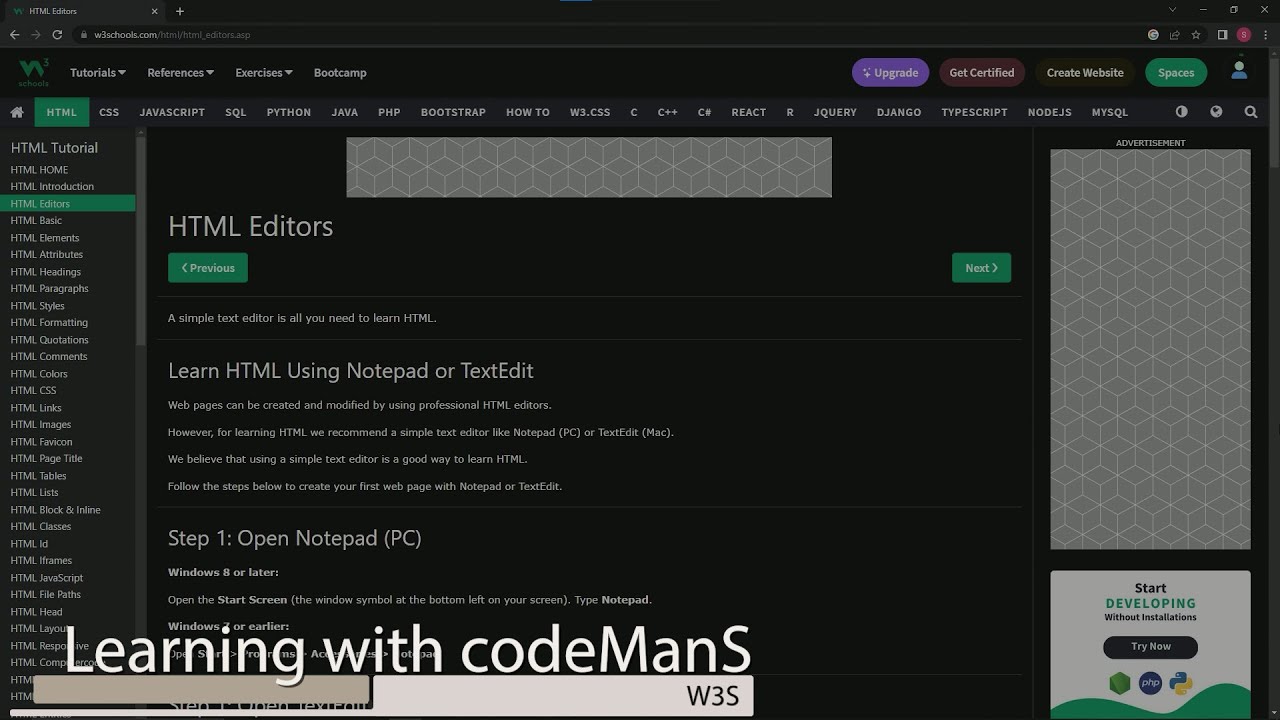Open the globe translate icon
The width and height of the screenshot is (1280, 720).
(1216, 112)
